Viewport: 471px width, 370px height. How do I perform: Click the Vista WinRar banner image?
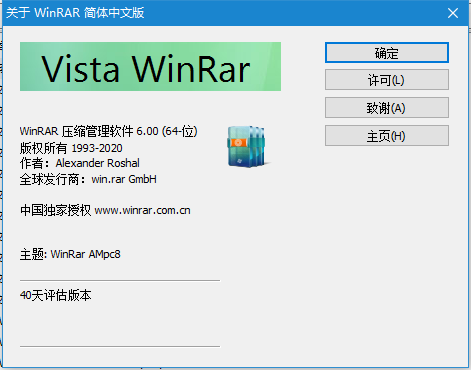tap(150, 66)
